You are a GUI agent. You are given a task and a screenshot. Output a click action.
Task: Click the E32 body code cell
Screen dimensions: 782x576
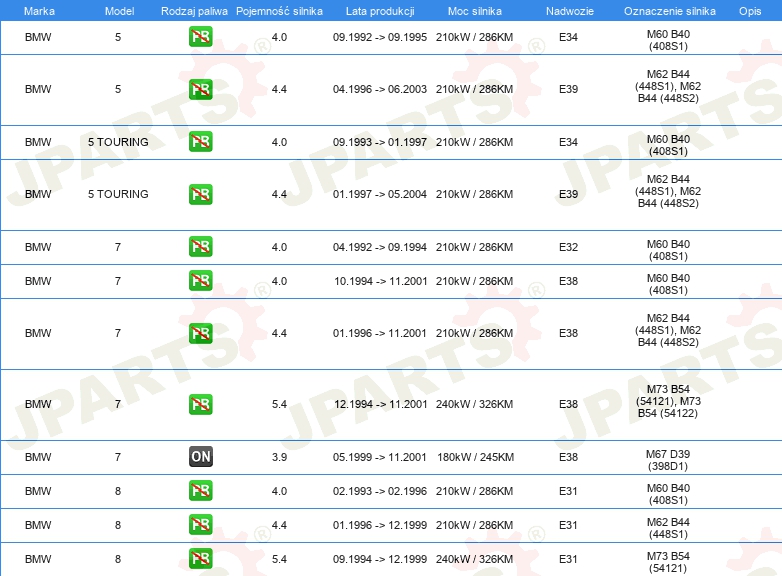[x=568, y=247]
